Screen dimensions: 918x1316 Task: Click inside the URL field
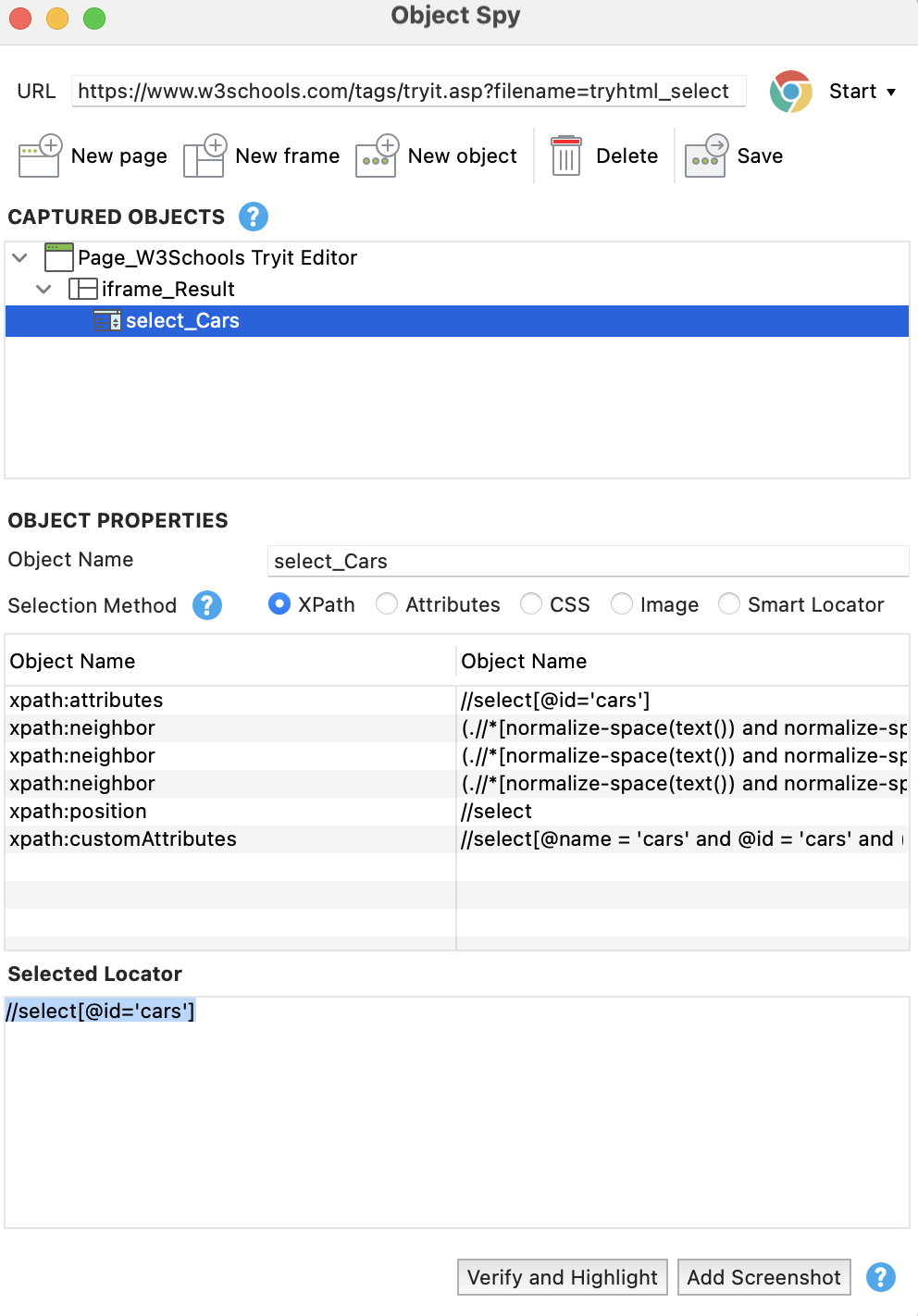407,91
